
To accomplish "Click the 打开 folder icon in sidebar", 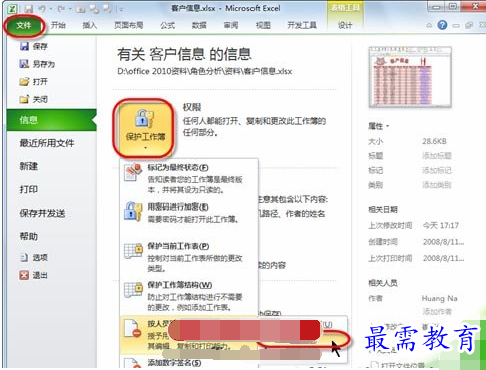I will (24, 81).
